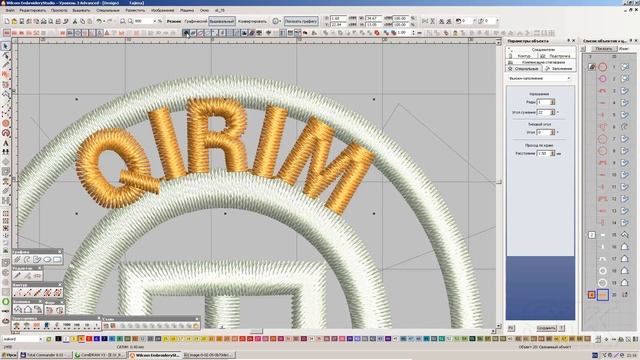Image resolution: width=640 pixels, height=360 pixels.
Task: Open the Файл menu
Action: pyautogui.click(x=10, y=10)
